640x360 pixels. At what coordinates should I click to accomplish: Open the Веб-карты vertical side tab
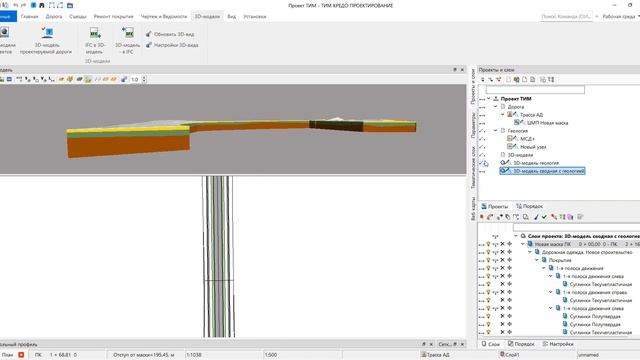click(x=473, y=209)
